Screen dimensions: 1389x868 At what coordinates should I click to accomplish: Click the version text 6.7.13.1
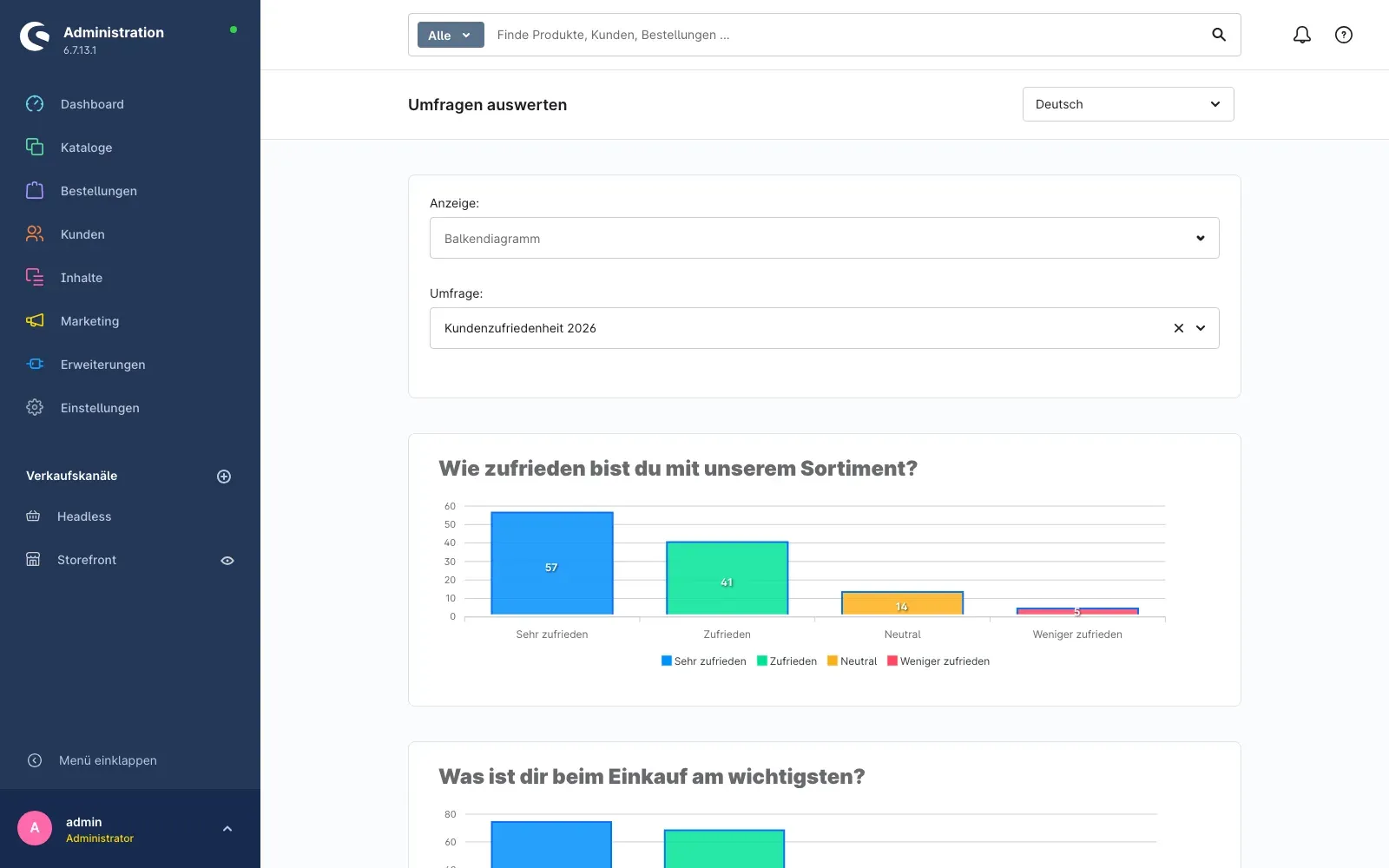pos(80,50)
